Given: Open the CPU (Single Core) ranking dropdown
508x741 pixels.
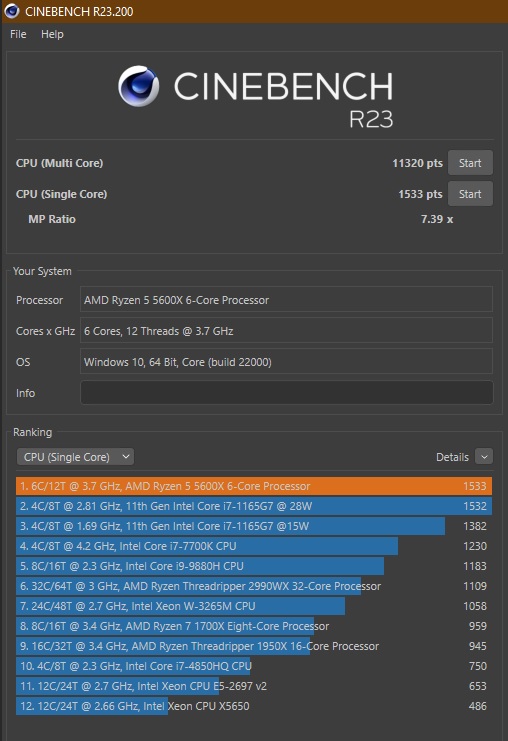Looking at the screenshot, I should (76, 457).
